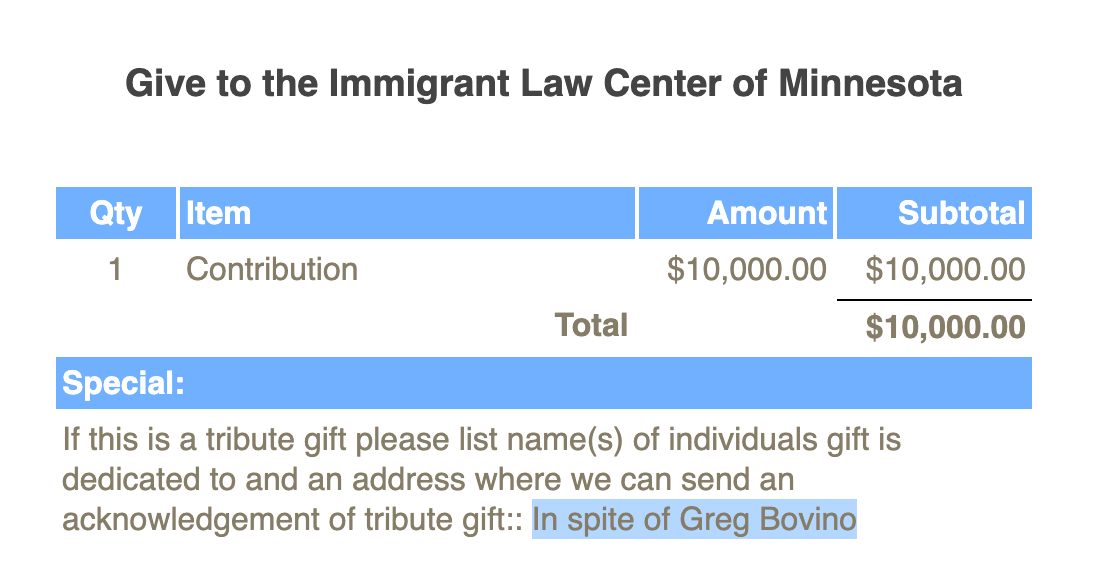1108x568 pixels.
Task: Select the Qty column header
Action: (x=116, y=213)
